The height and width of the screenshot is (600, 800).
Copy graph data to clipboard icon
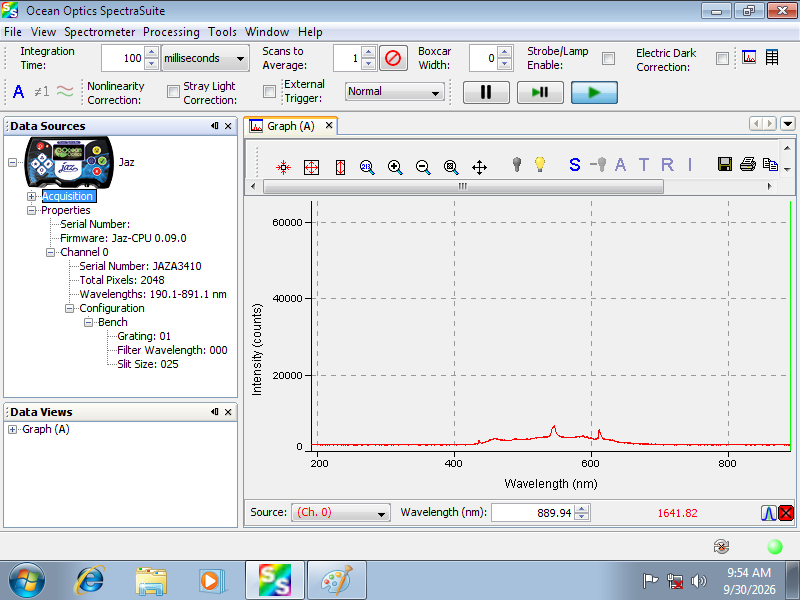770,164
